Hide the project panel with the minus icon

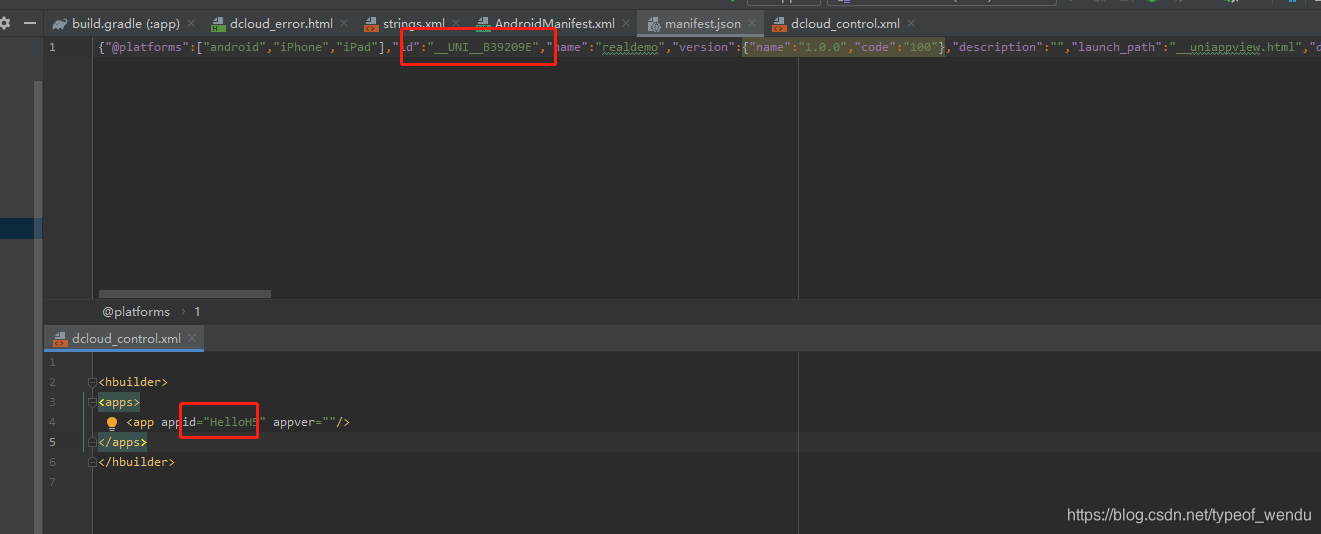(30, 23)
